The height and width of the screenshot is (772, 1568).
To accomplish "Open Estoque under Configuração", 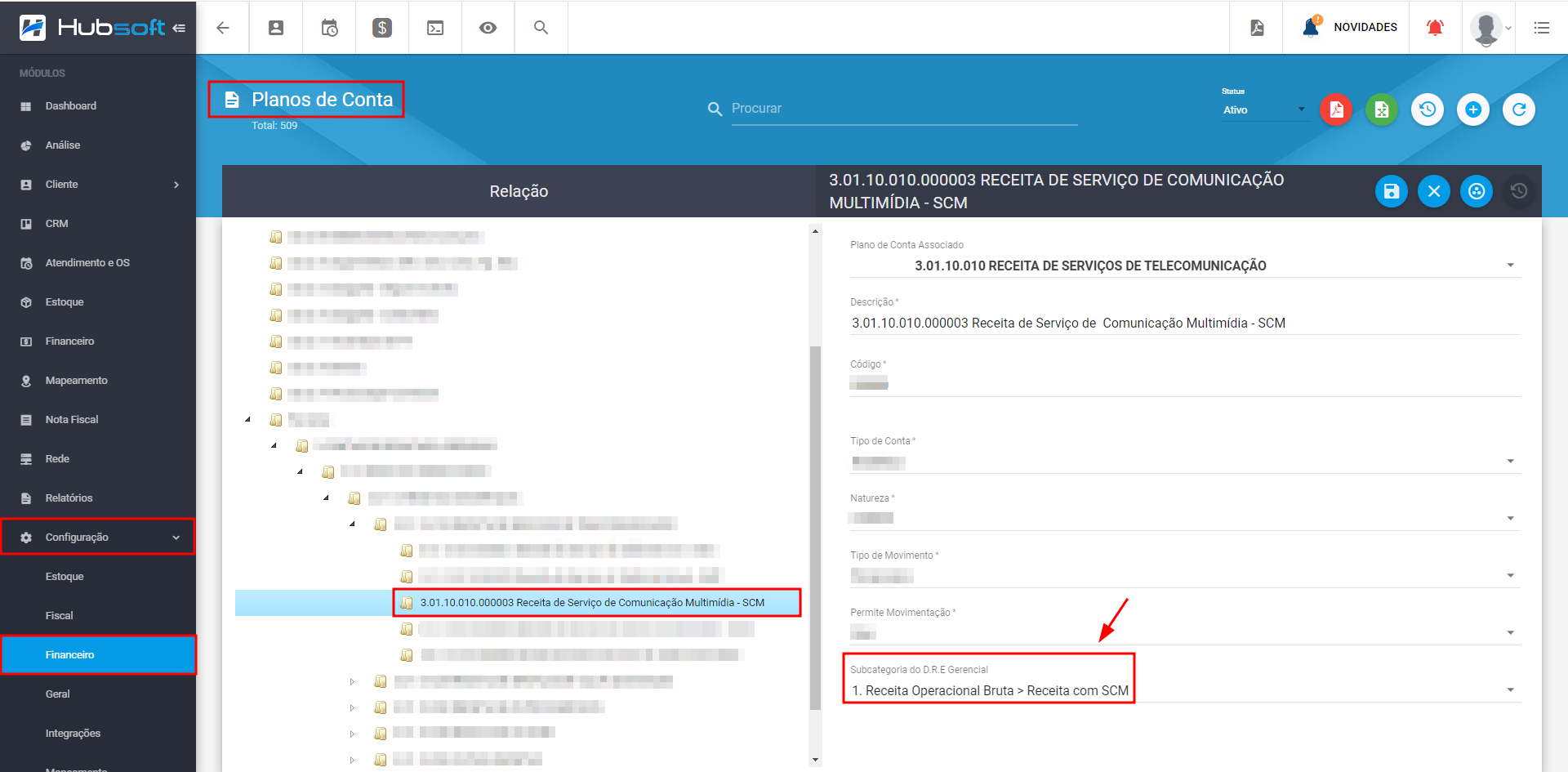I will (98, 577).
